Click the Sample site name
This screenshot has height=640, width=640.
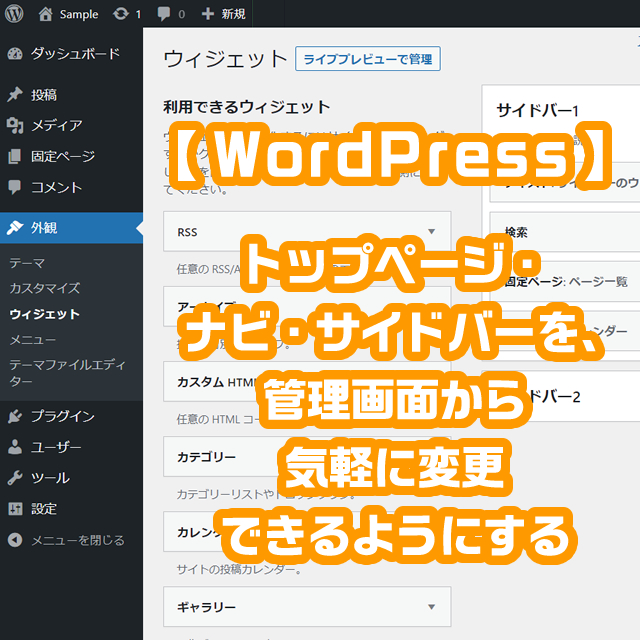coord(79,14)
